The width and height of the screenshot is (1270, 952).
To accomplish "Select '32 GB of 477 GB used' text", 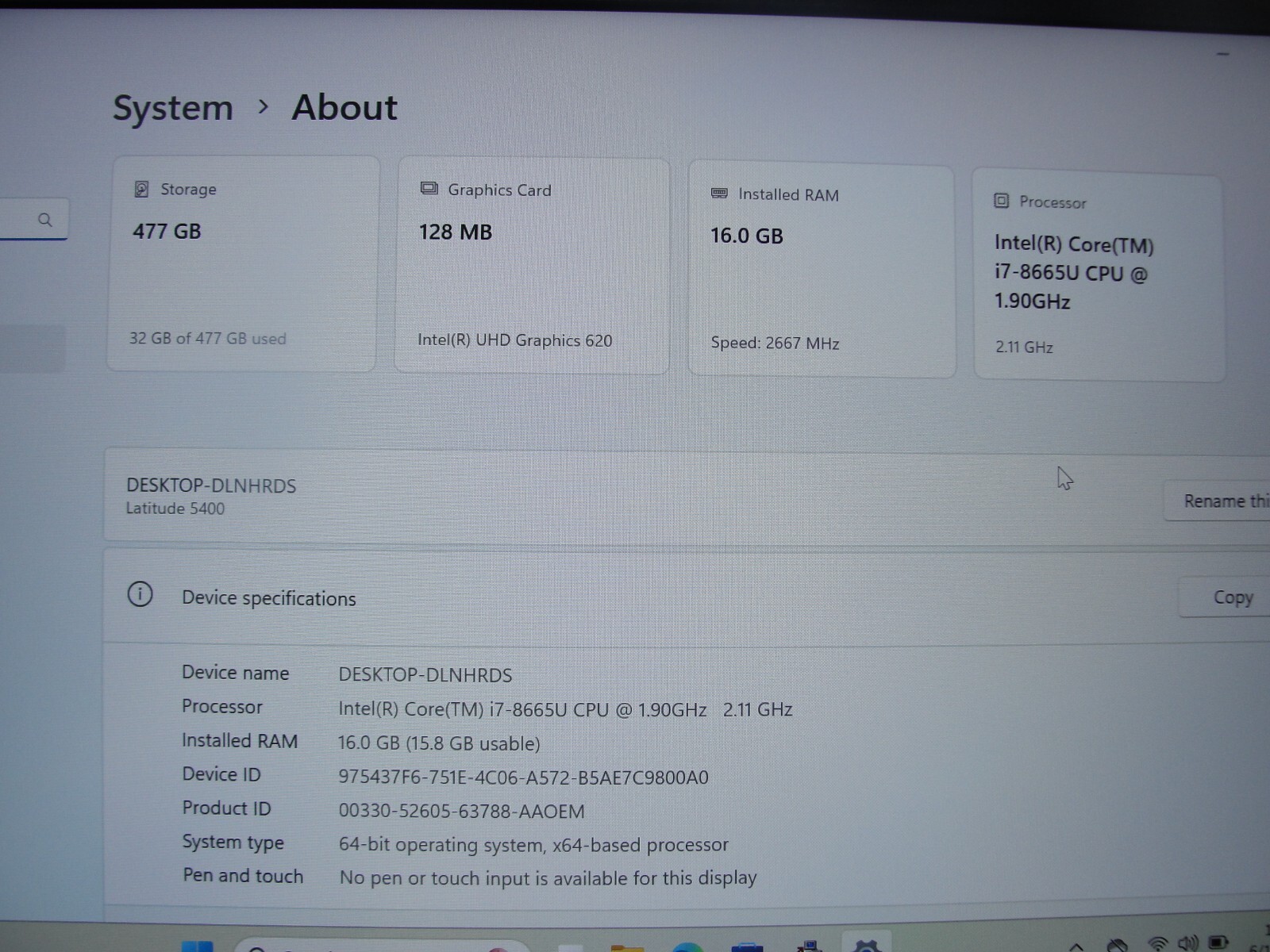I will pyautogui.click(x=208, y=338).
